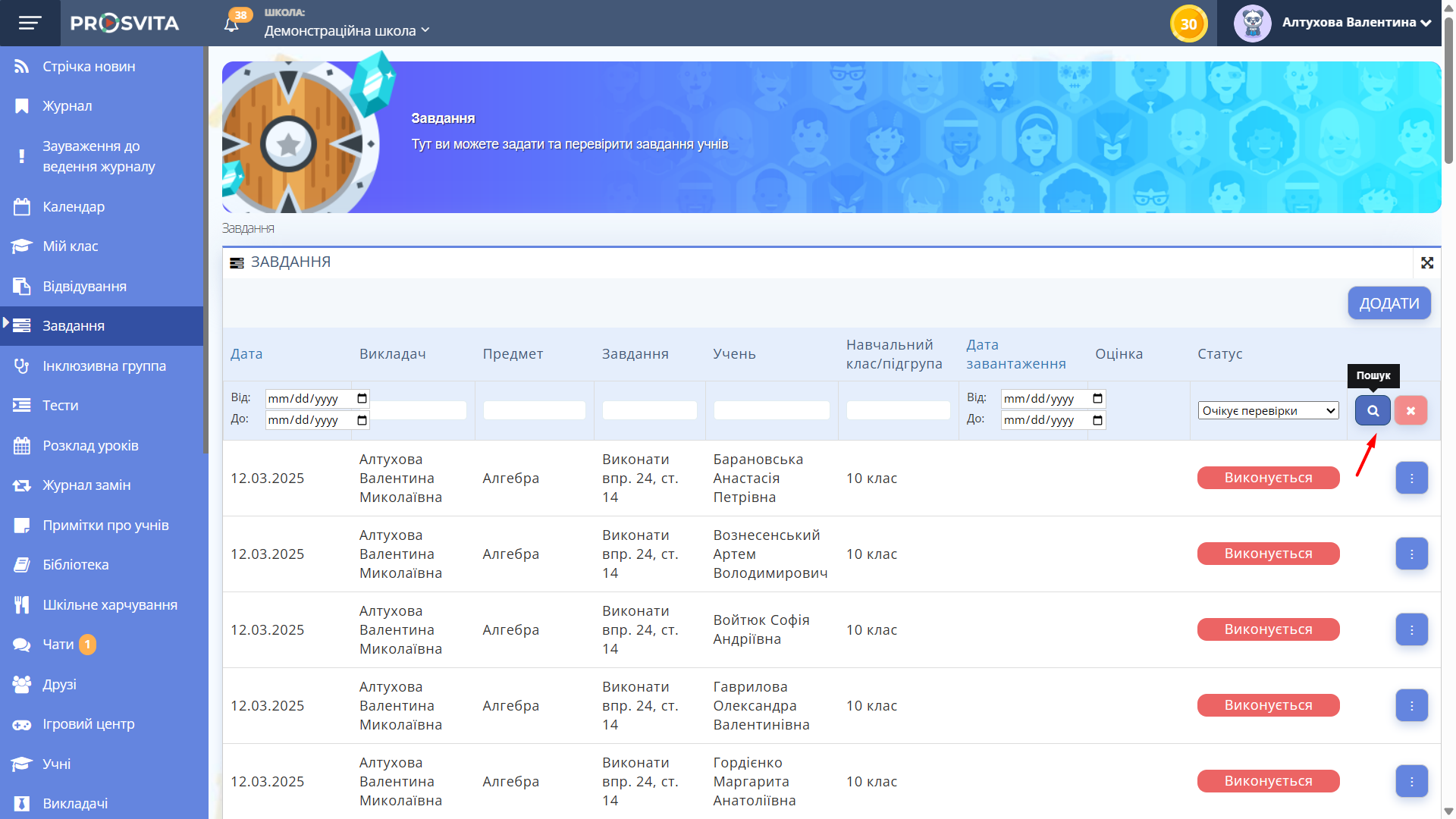Click the Учень filter input field
Viewport: 1456px width, 819px height.
pyautogui.click(x=771, y=410)
